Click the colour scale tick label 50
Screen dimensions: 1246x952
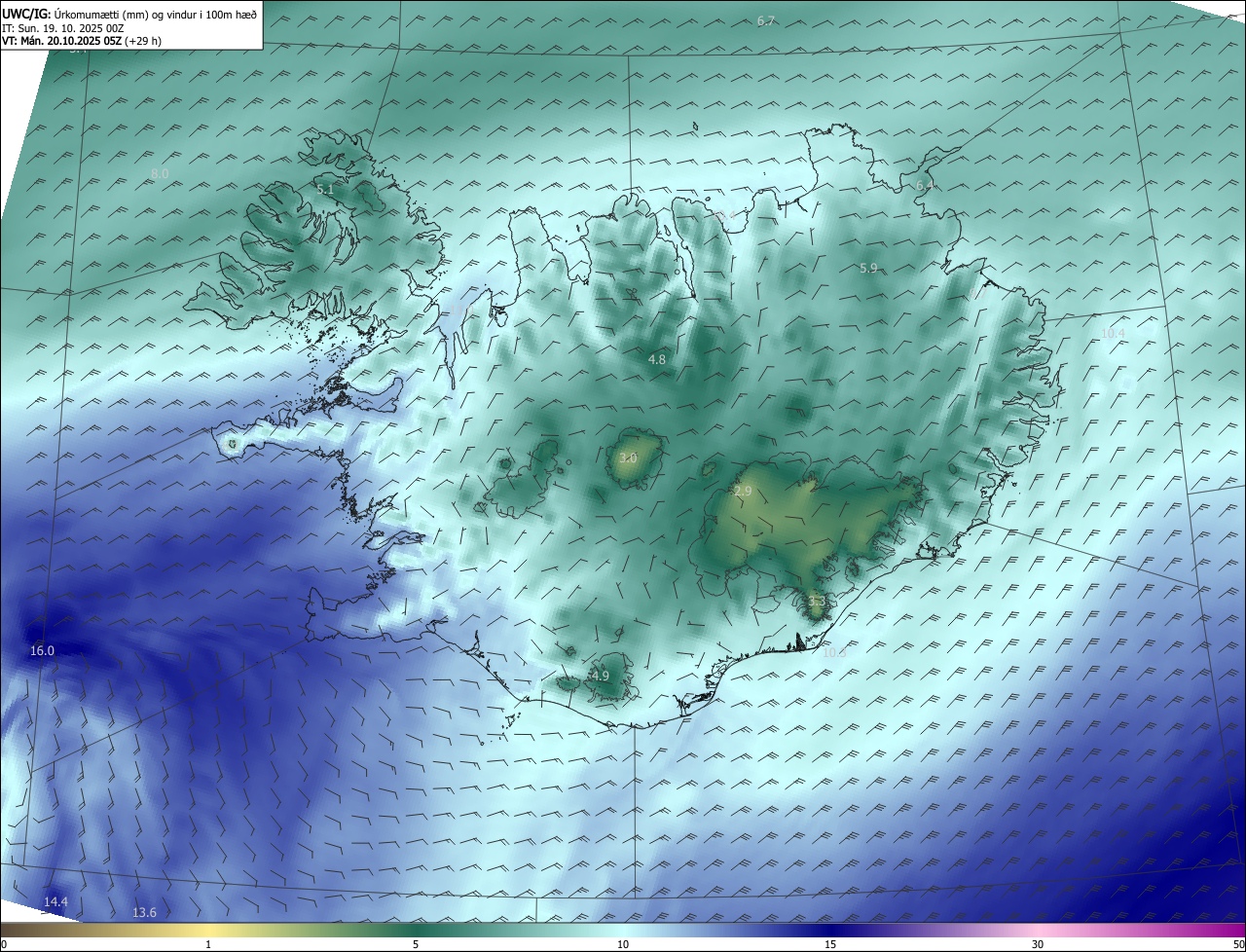tap(1238, 944)
